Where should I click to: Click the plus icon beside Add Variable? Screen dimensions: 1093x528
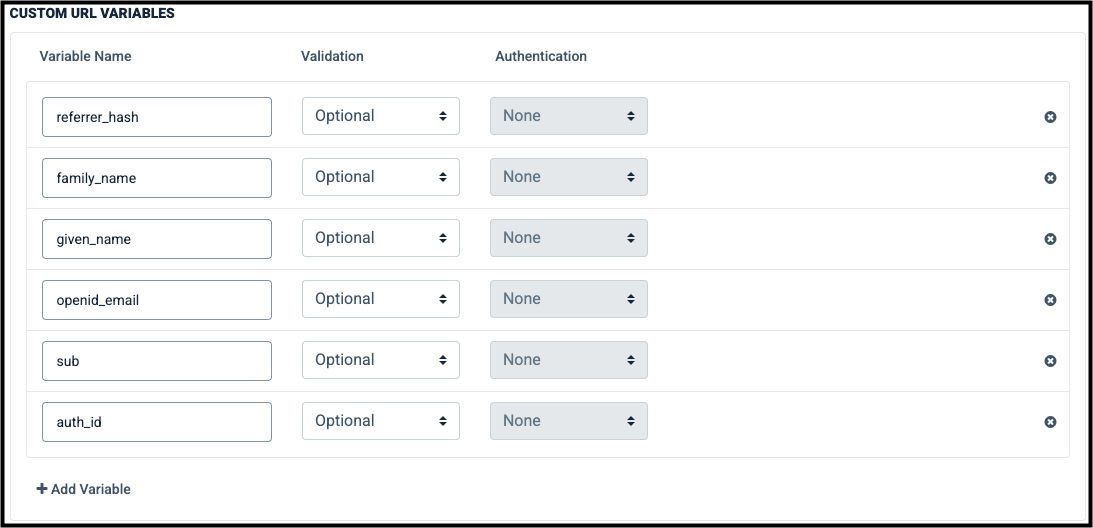click(42, 489)
